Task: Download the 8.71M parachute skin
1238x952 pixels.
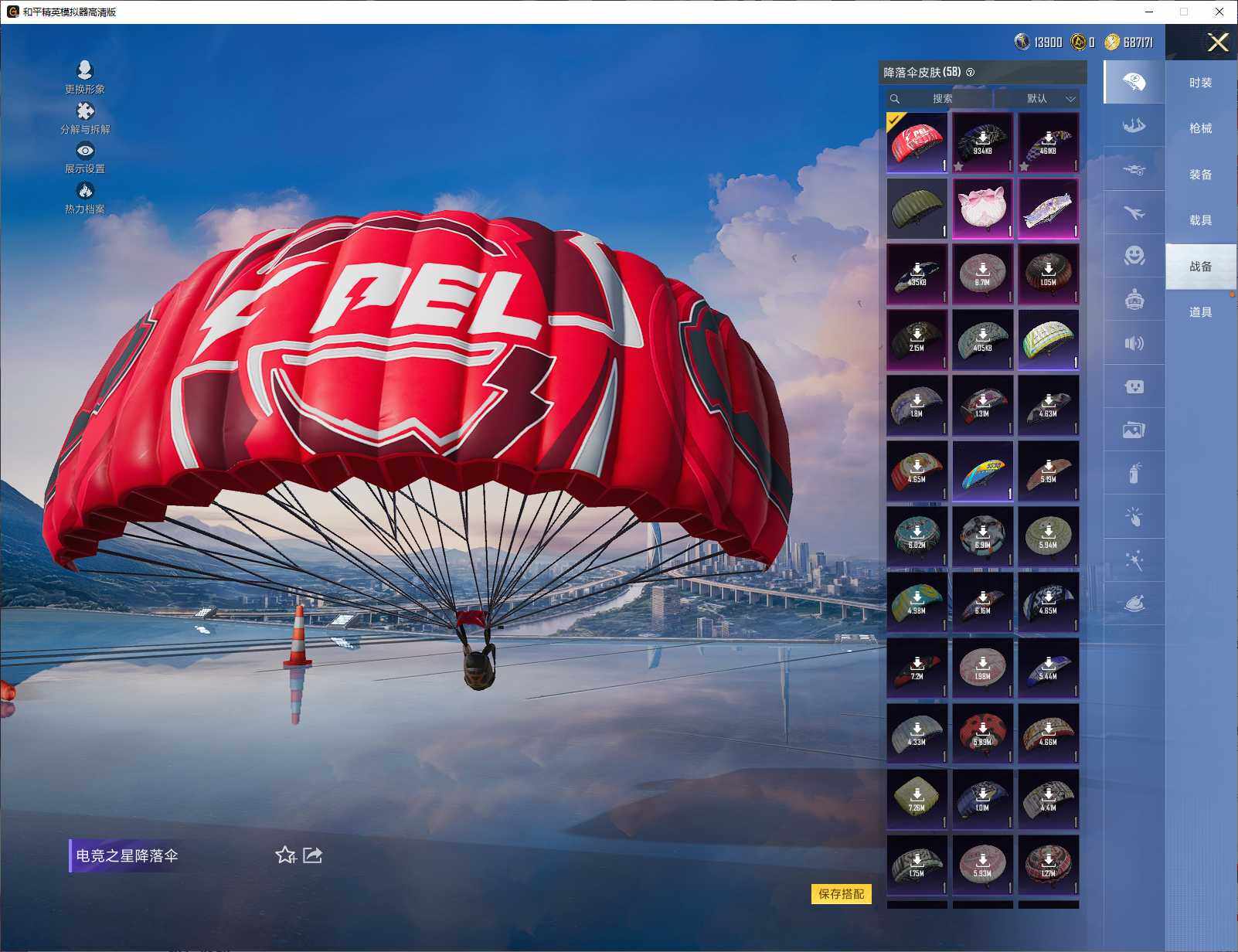Action: pyautogui.click(x=983, y=274)
